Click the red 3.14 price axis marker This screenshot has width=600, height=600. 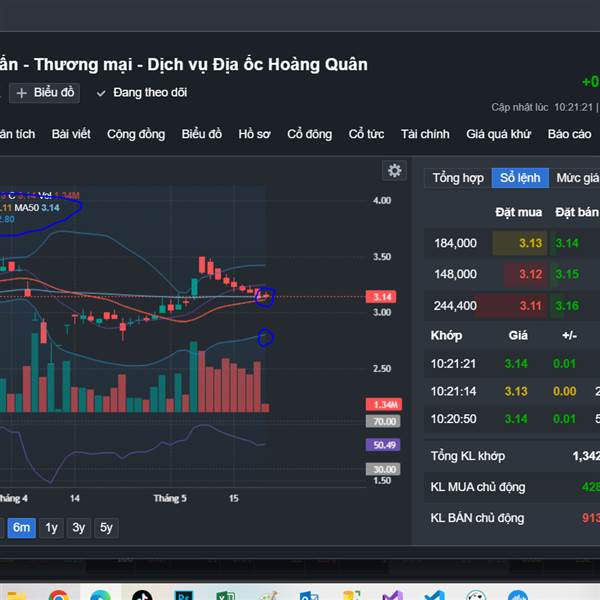[381, 297]
